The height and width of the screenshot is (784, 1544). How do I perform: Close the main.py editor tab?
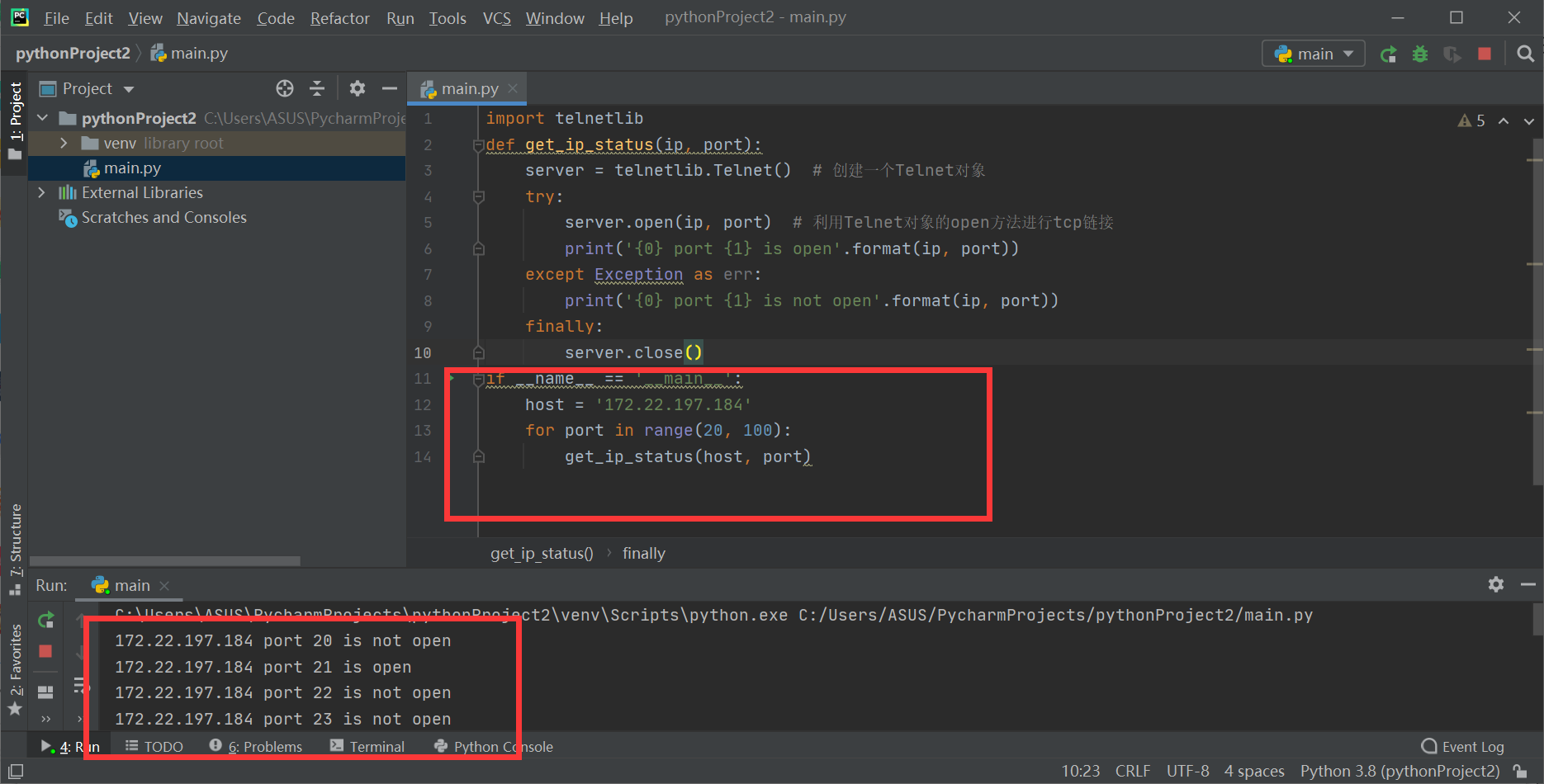coord(513,88)
